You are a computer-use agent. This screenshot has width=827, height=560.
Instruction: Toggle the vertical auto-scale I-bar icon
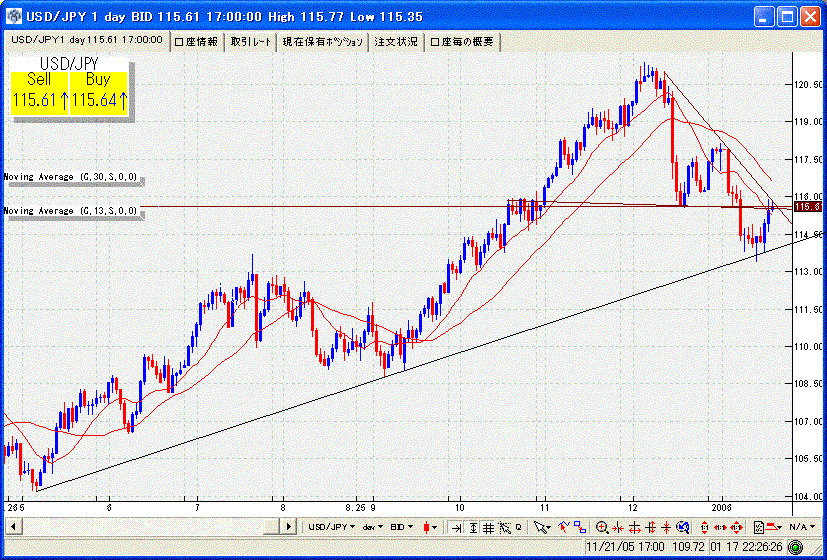(x=473, y=527)
